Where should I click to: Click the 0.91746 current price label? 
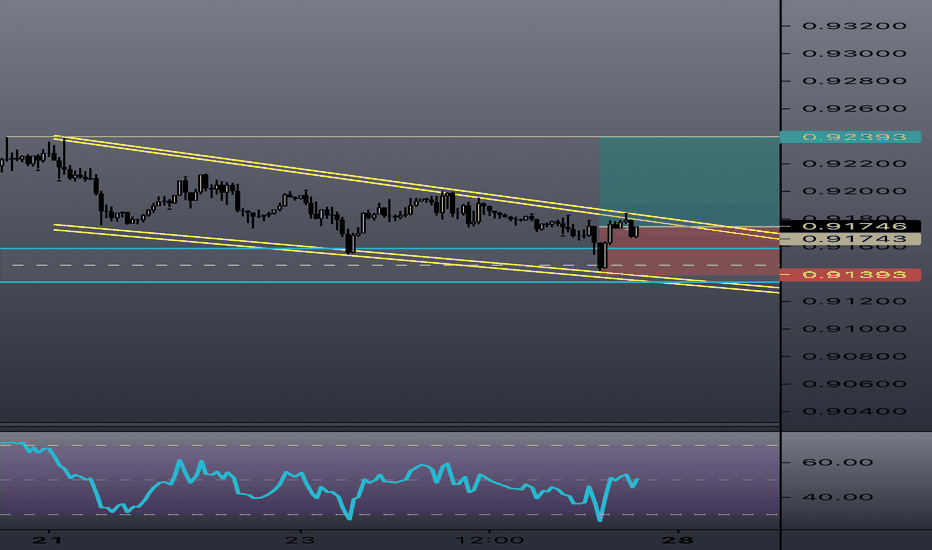click(x=851, y=226)
